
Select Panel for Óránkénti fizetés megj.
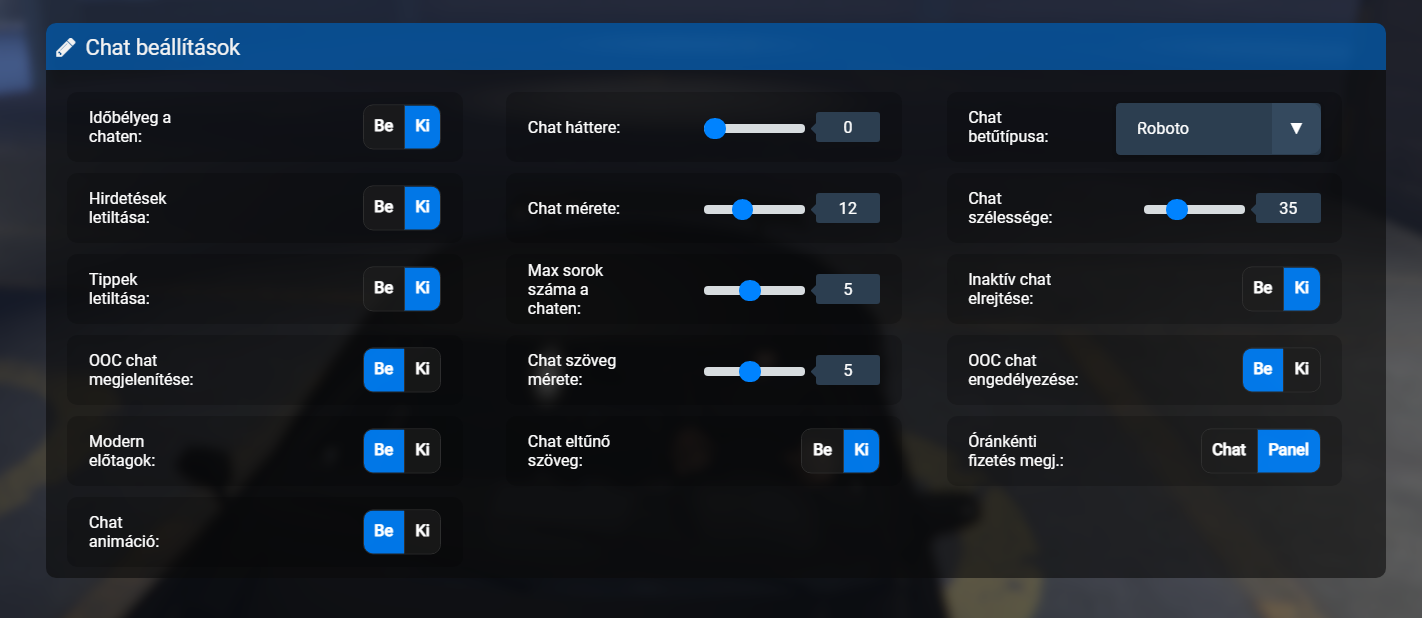pos(1288,450)
